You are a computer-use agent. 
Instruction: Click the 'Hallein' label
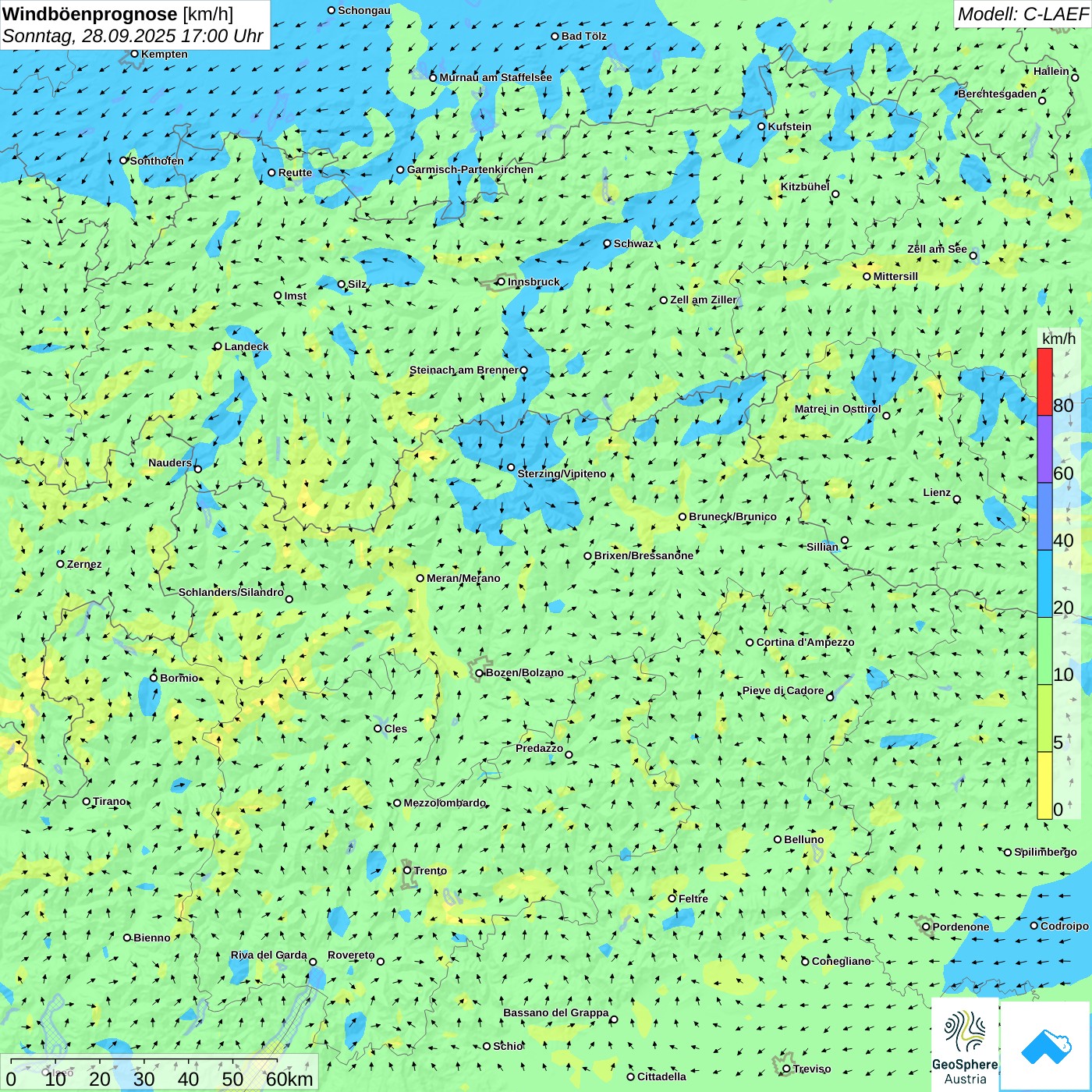(x=1051, y=71)
